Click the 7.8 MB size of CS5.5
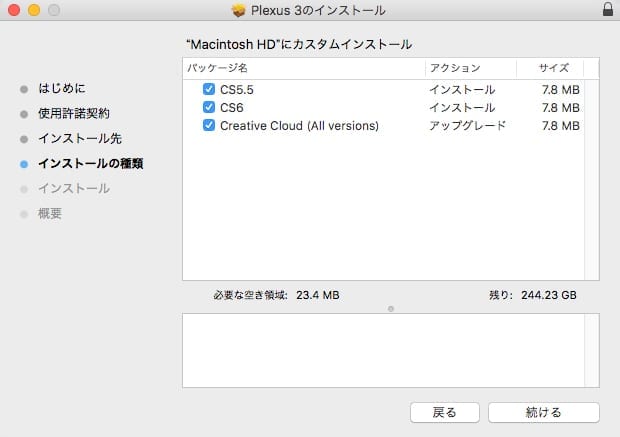 561,89
